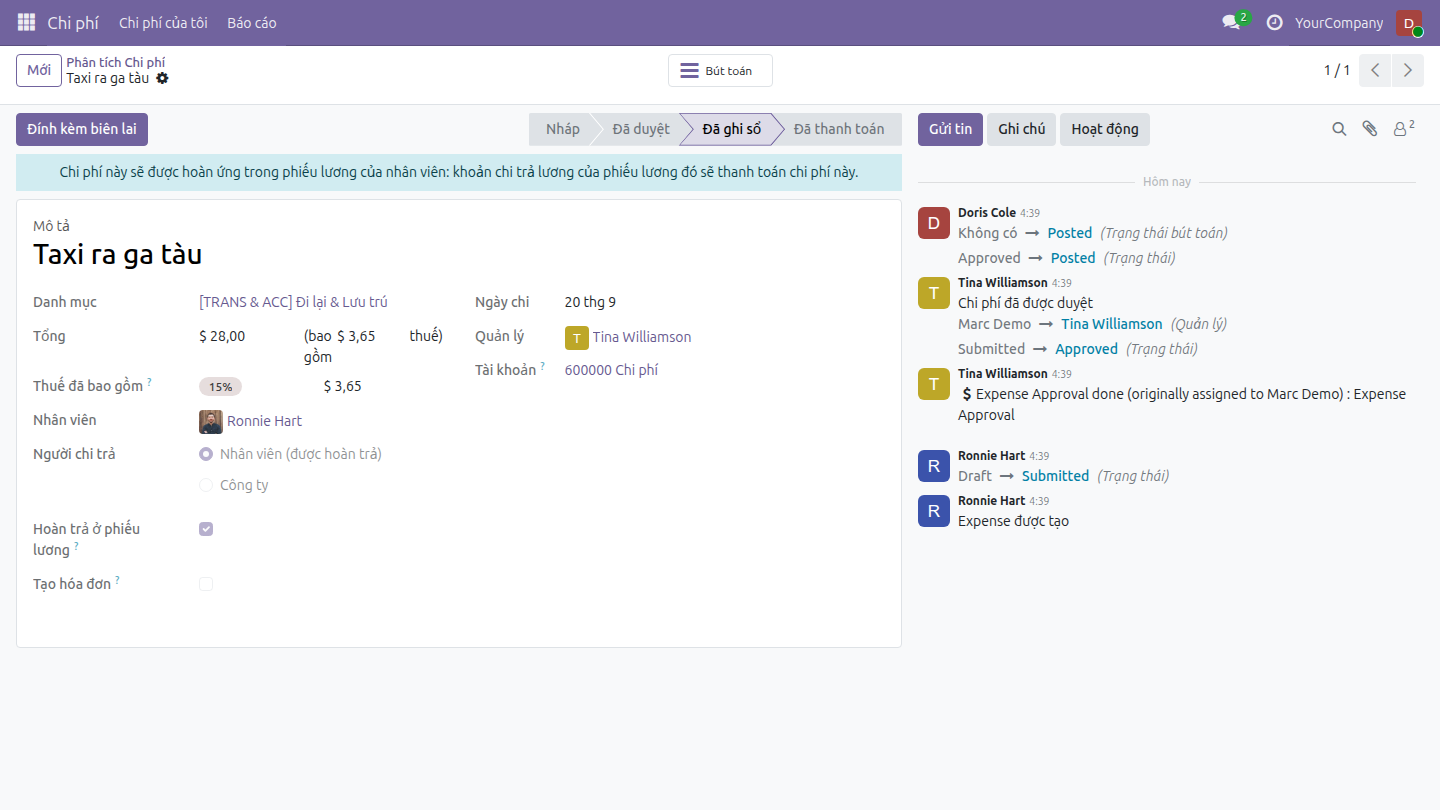Screen dimensions: 1440x810
Task: Open the Chi phí app home link
Action: 73,23
